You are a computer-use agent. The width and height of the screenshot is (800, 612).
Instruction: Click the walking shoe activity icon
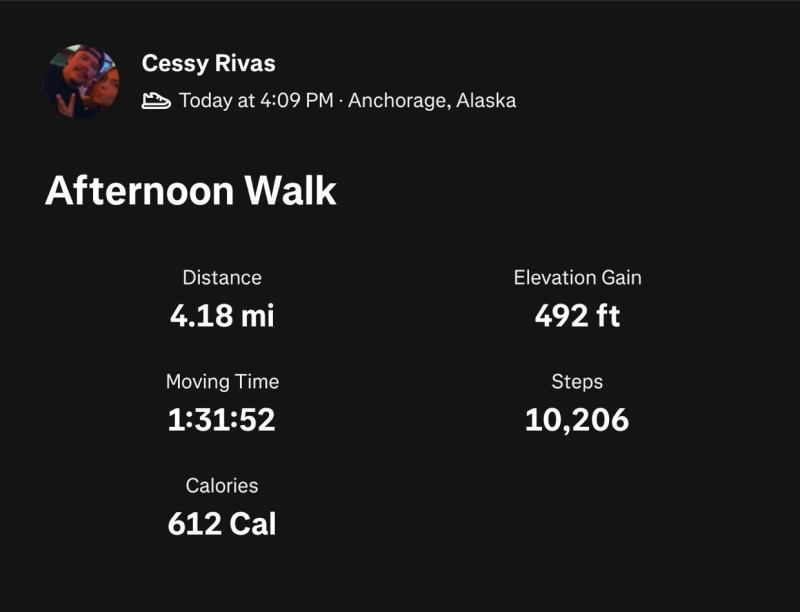156,100
